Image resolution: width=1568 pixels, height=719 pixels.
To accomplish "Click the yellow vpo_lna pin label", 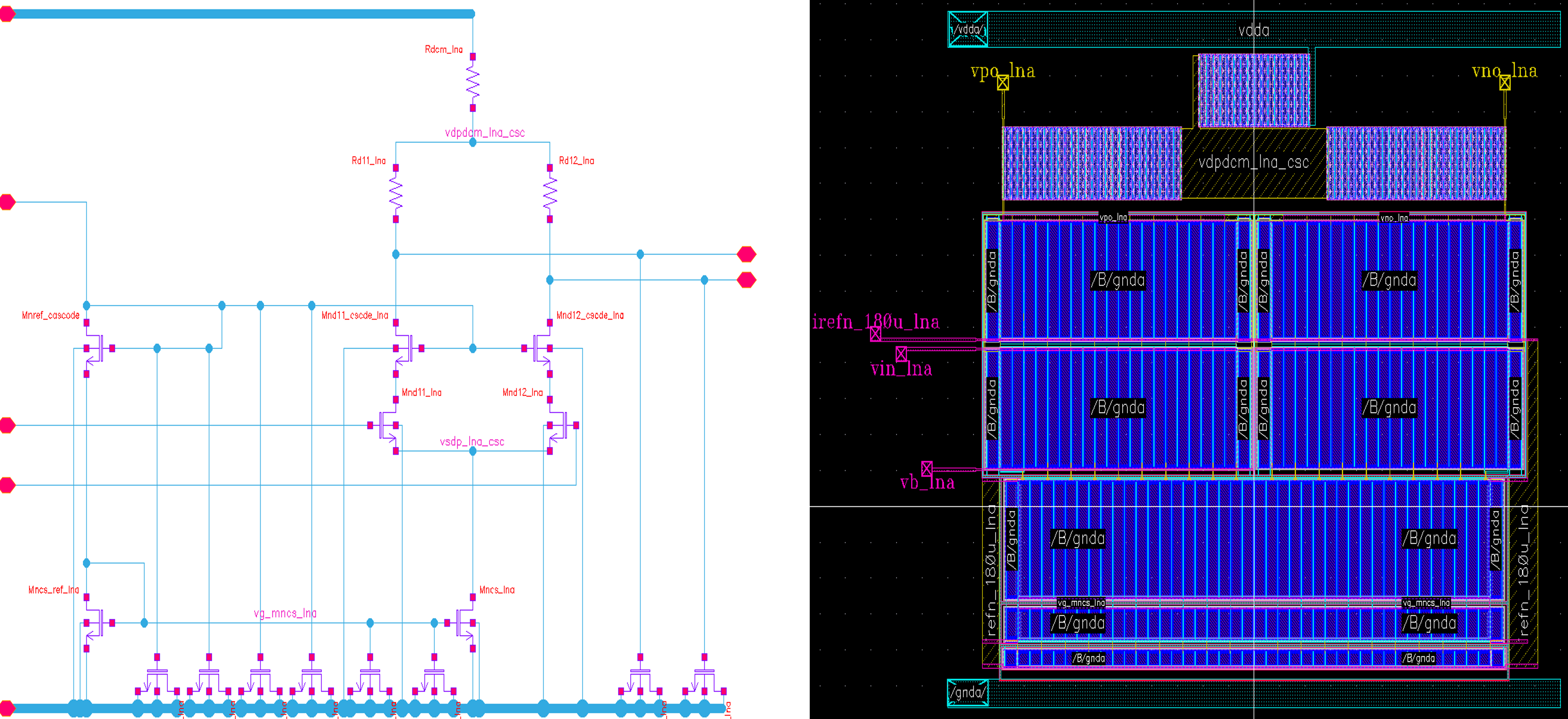I will (1003, 71).
